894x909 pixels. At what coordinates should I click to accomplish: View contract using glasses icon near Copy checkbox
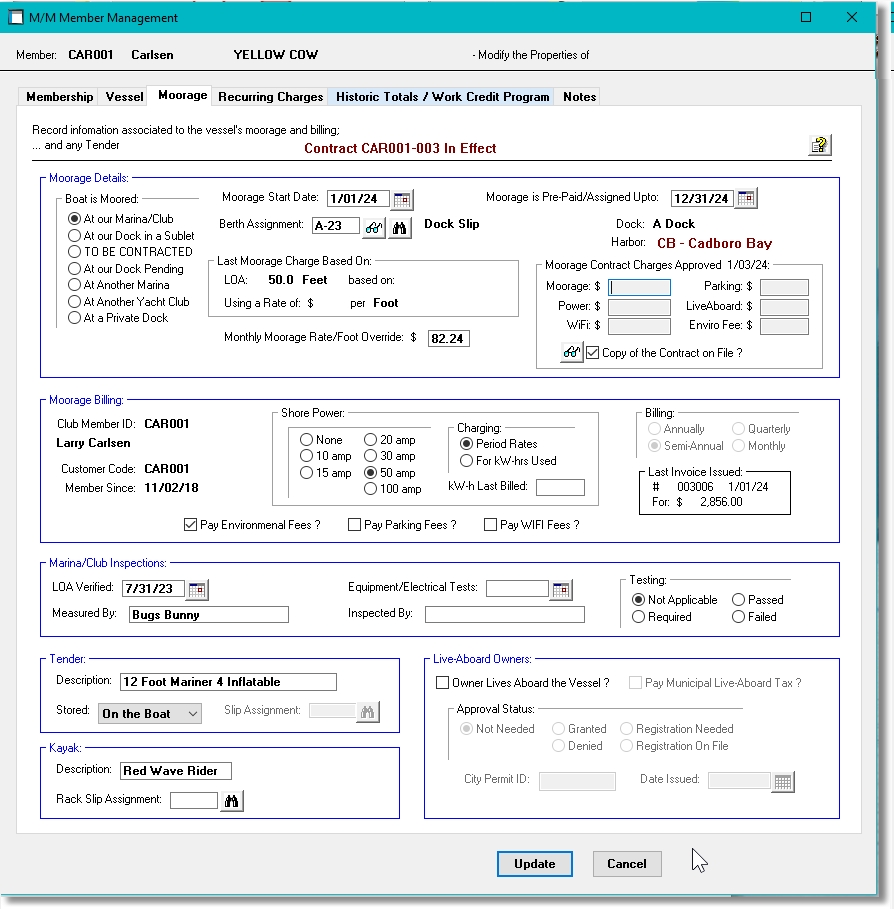(x=571, y=353)
